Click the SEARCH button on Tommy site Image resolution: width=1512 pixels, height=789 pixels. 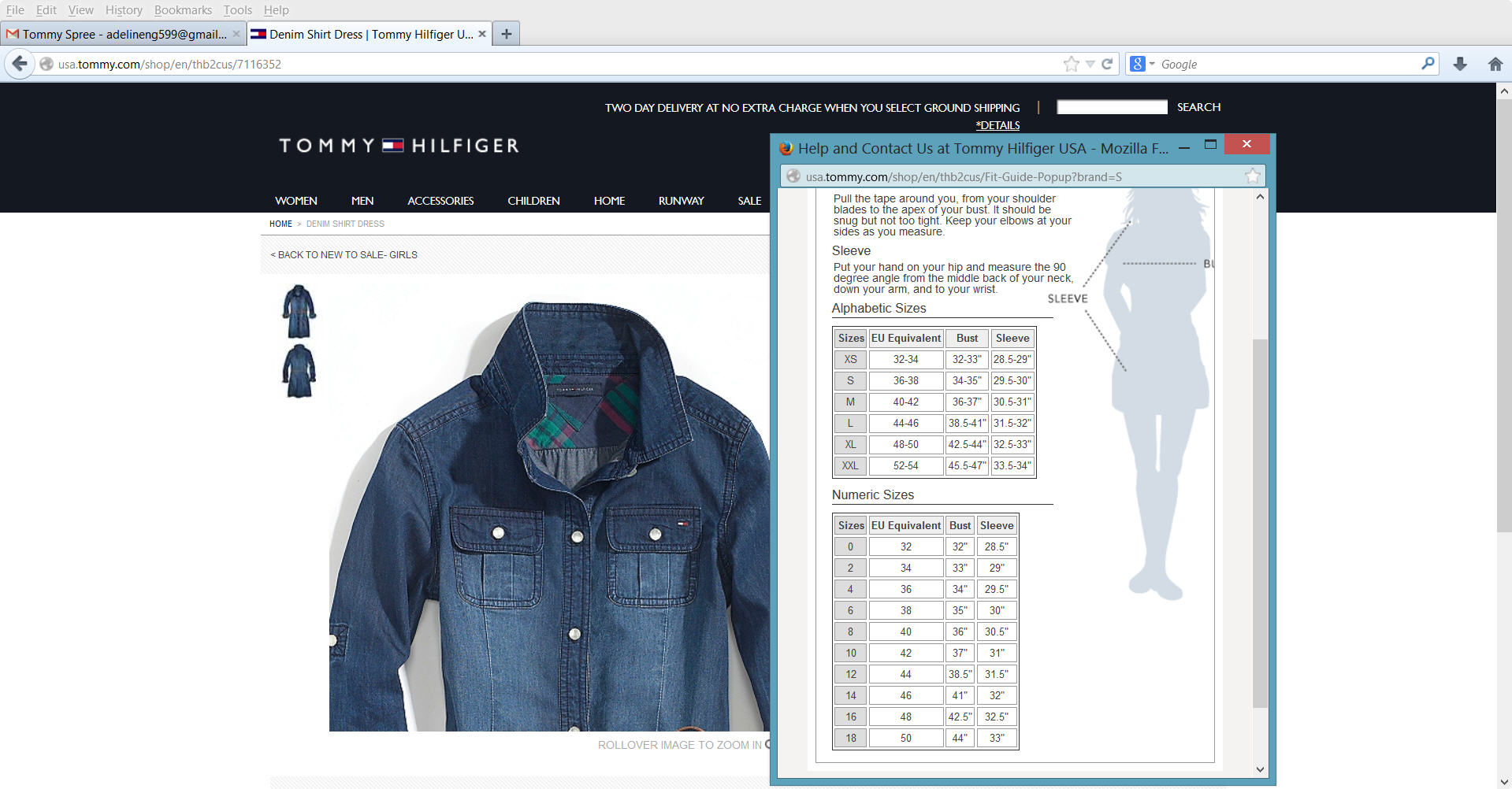point(1198,107)
